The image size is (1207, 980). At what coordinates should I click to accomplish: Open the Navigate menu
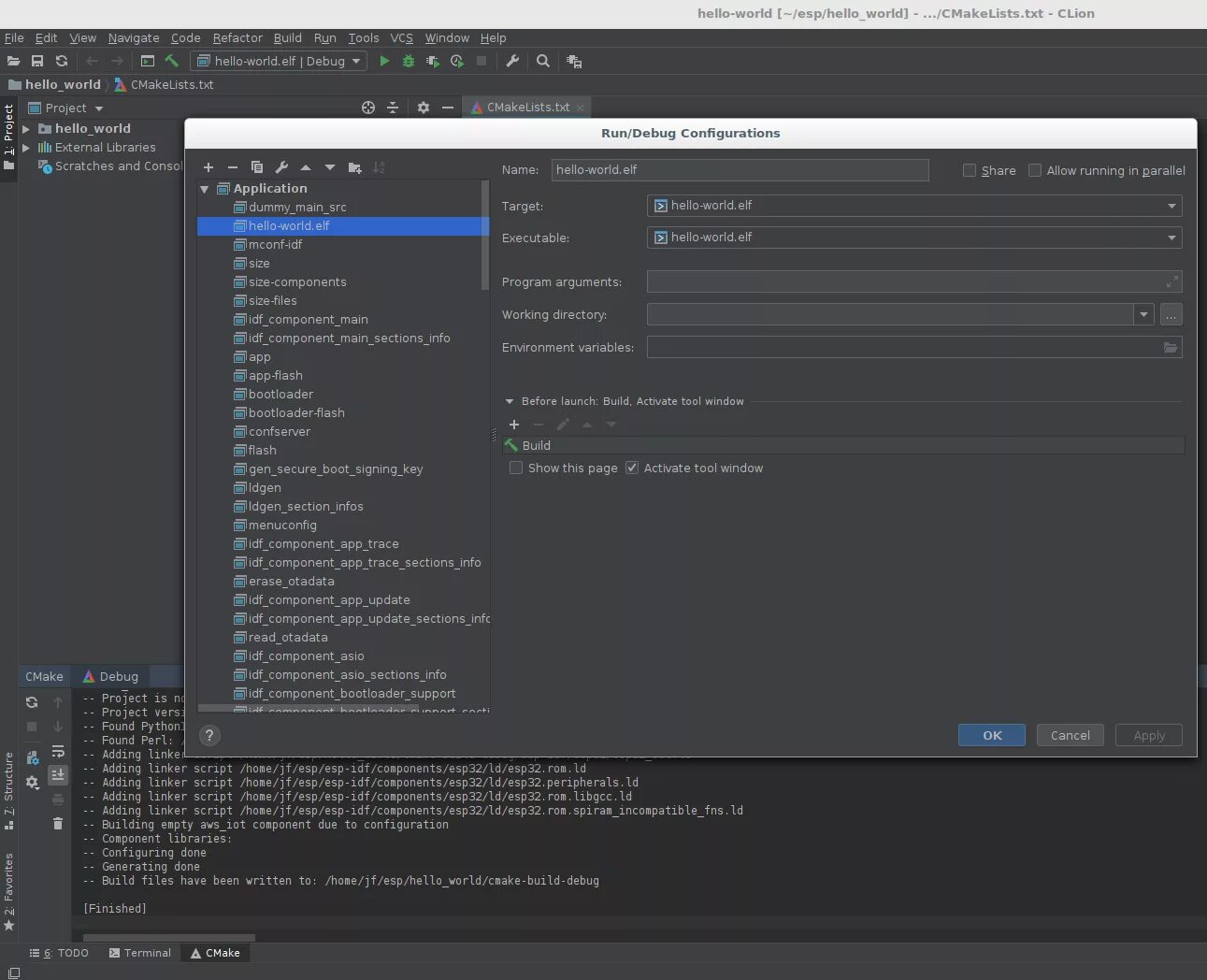pos(134,38)
